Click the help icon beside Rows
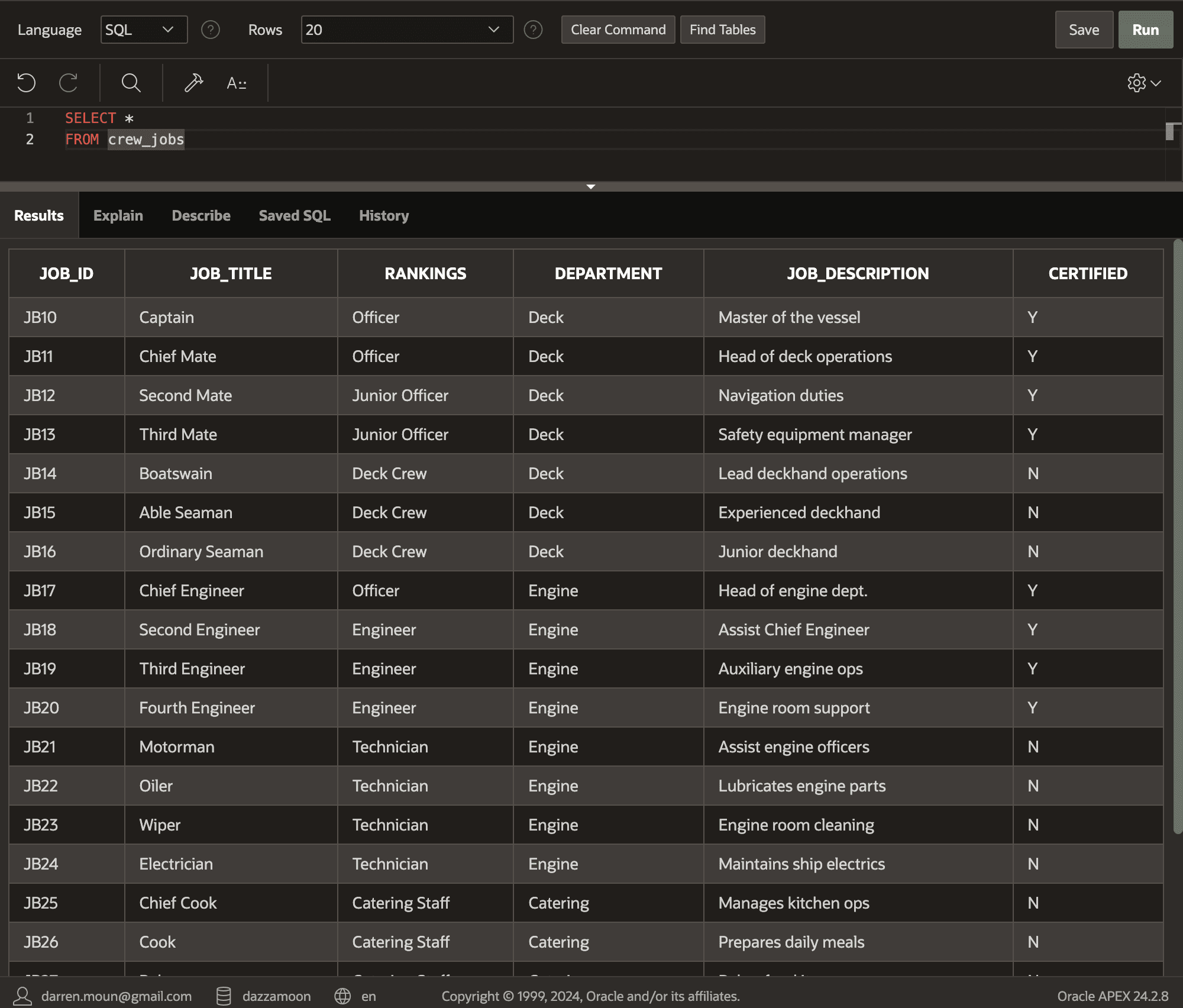Viewport: 1183px width, 1008px height. click(x=533, y=30)
